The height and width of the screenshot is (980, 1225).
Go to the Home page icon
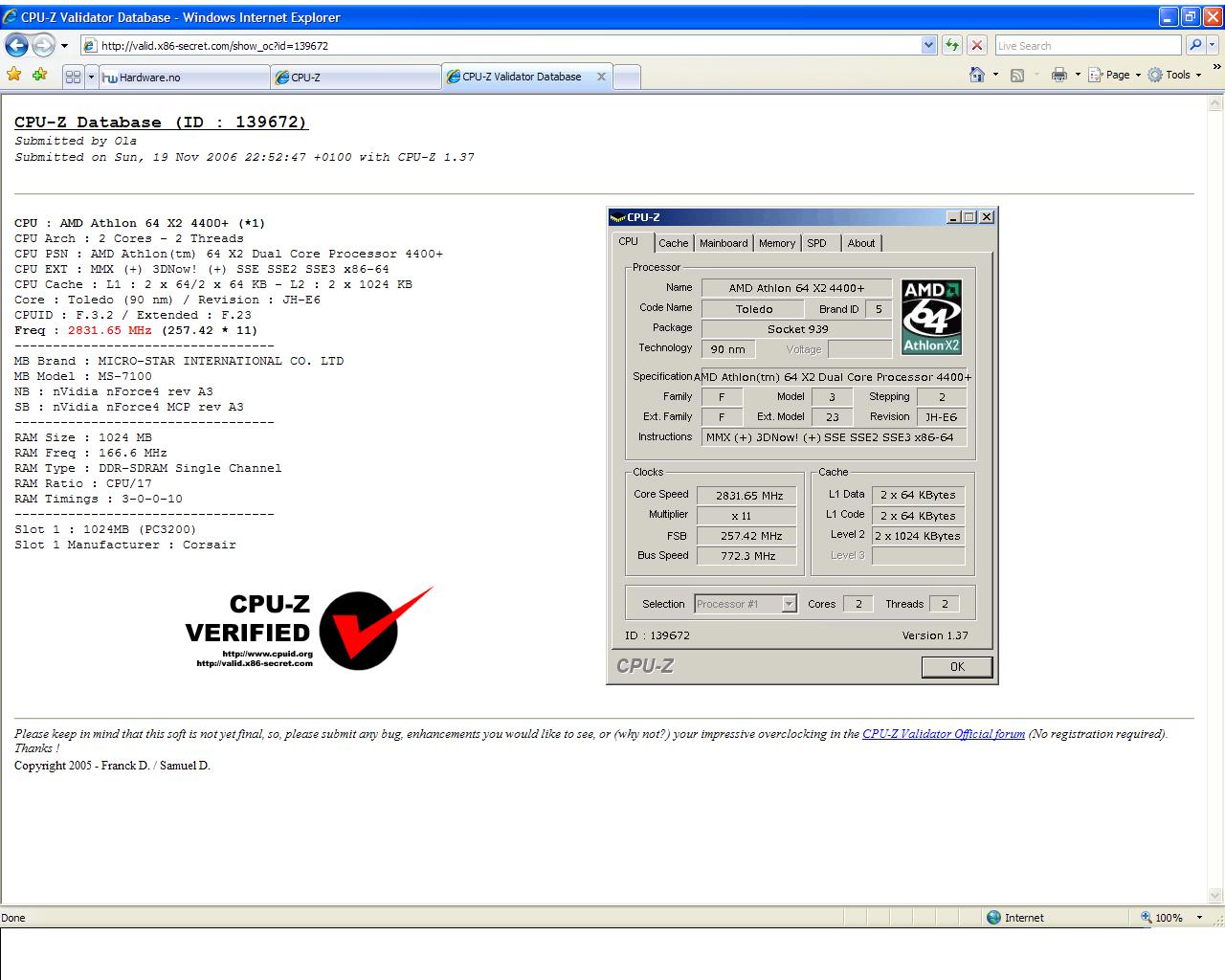(x=977, y=75)
